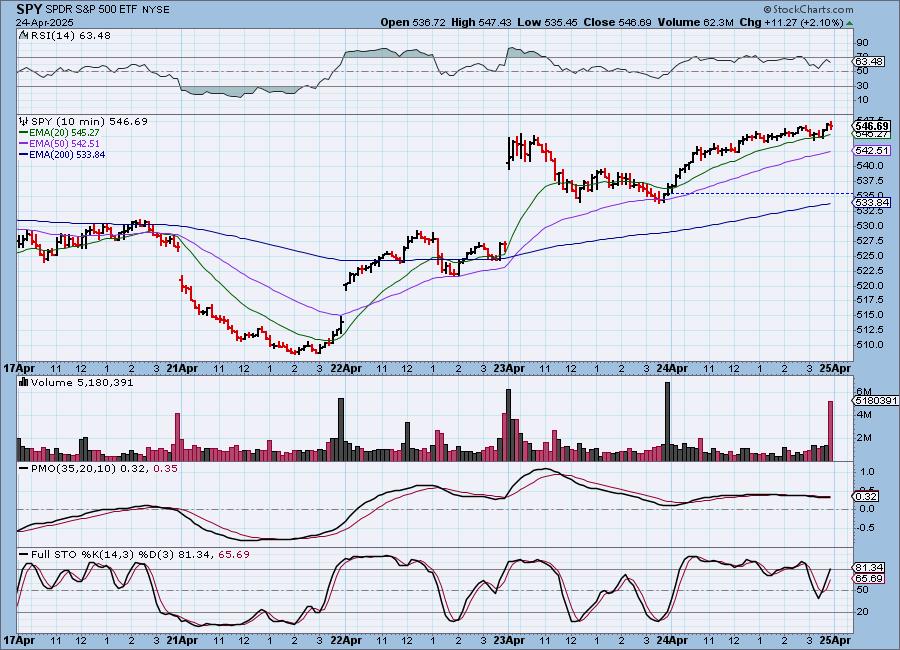This screenshot has width=900, height=650.
Task: Click the purple EMA(50) legend line swatch
Action: 24,144
